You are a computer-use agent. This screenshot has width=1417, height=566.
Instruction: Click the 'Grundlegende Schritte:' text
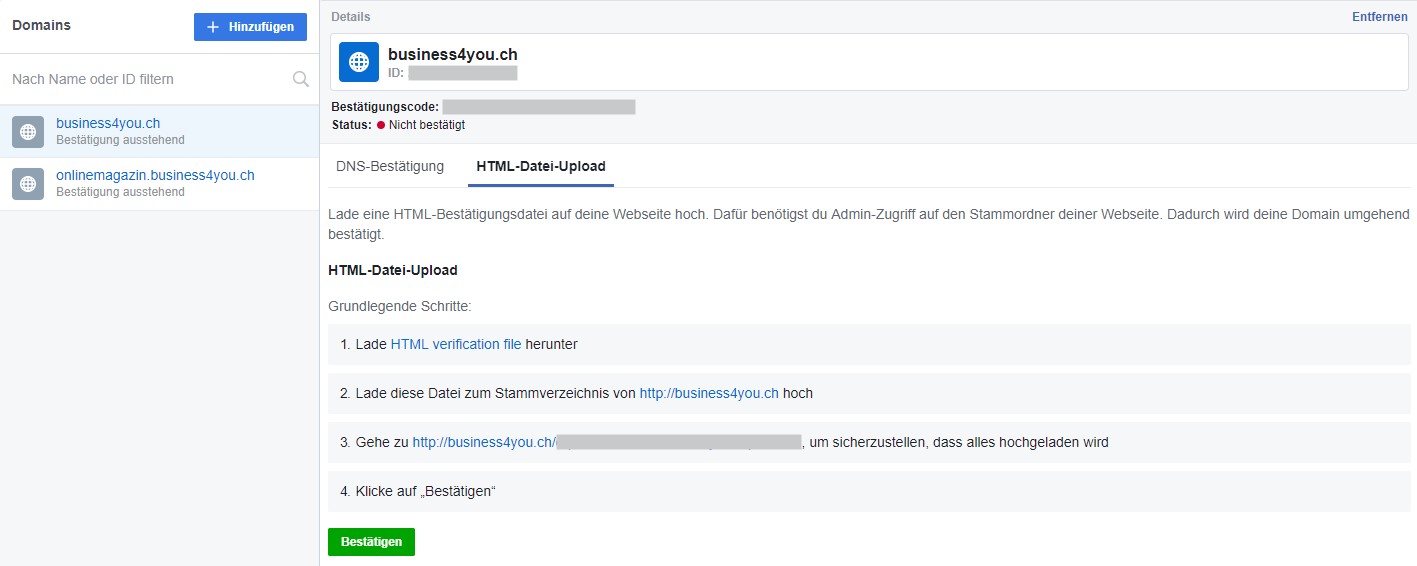tap(400, 306)
